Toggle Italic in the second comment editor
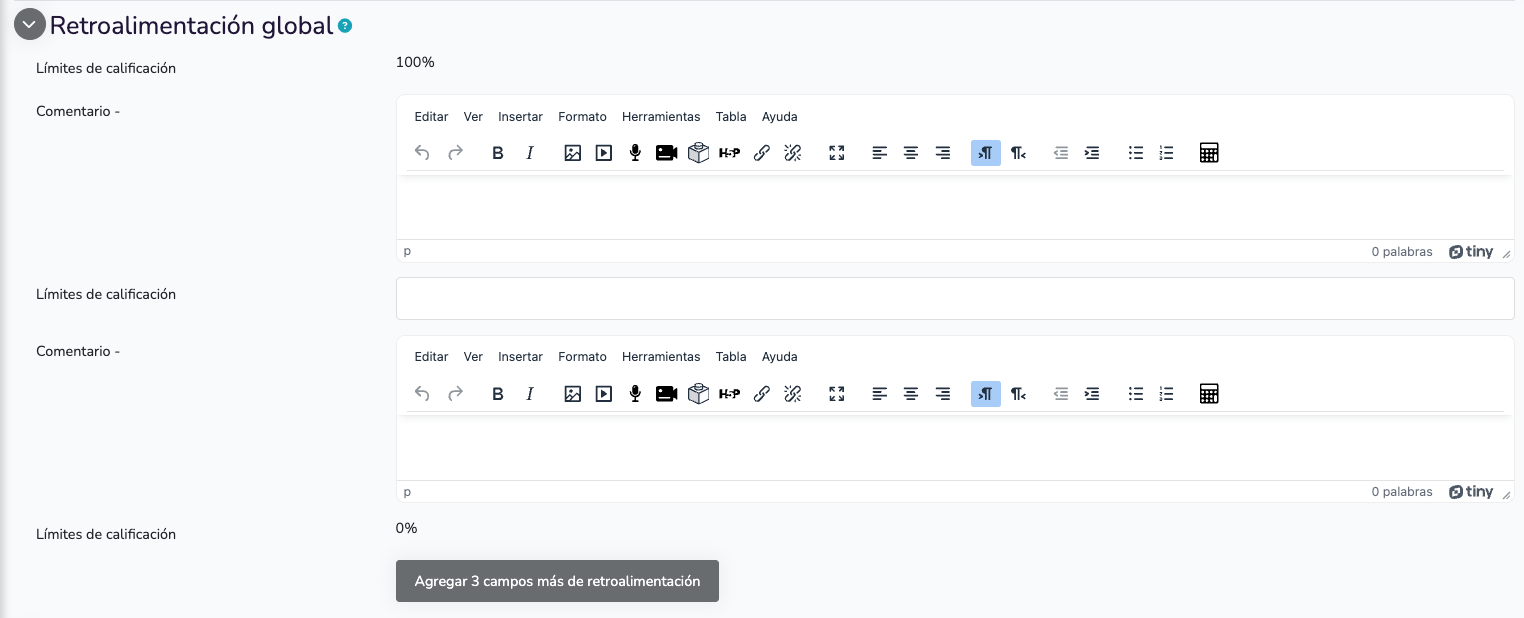The height and width of the screenshot is (618, 1524). tap(530, 393)
